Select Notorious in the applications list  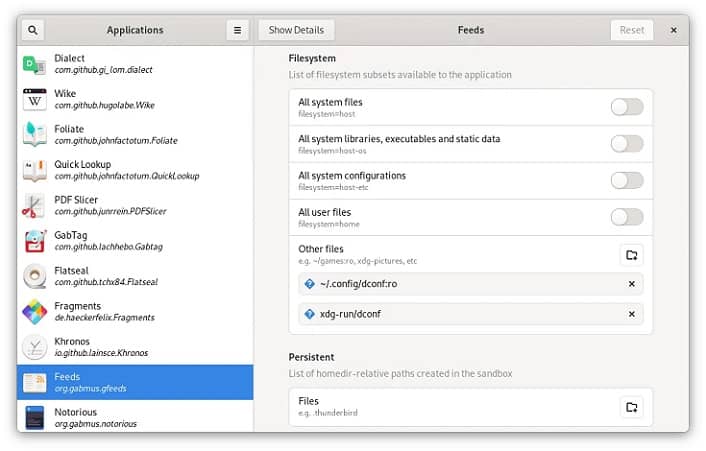(135, 417)
